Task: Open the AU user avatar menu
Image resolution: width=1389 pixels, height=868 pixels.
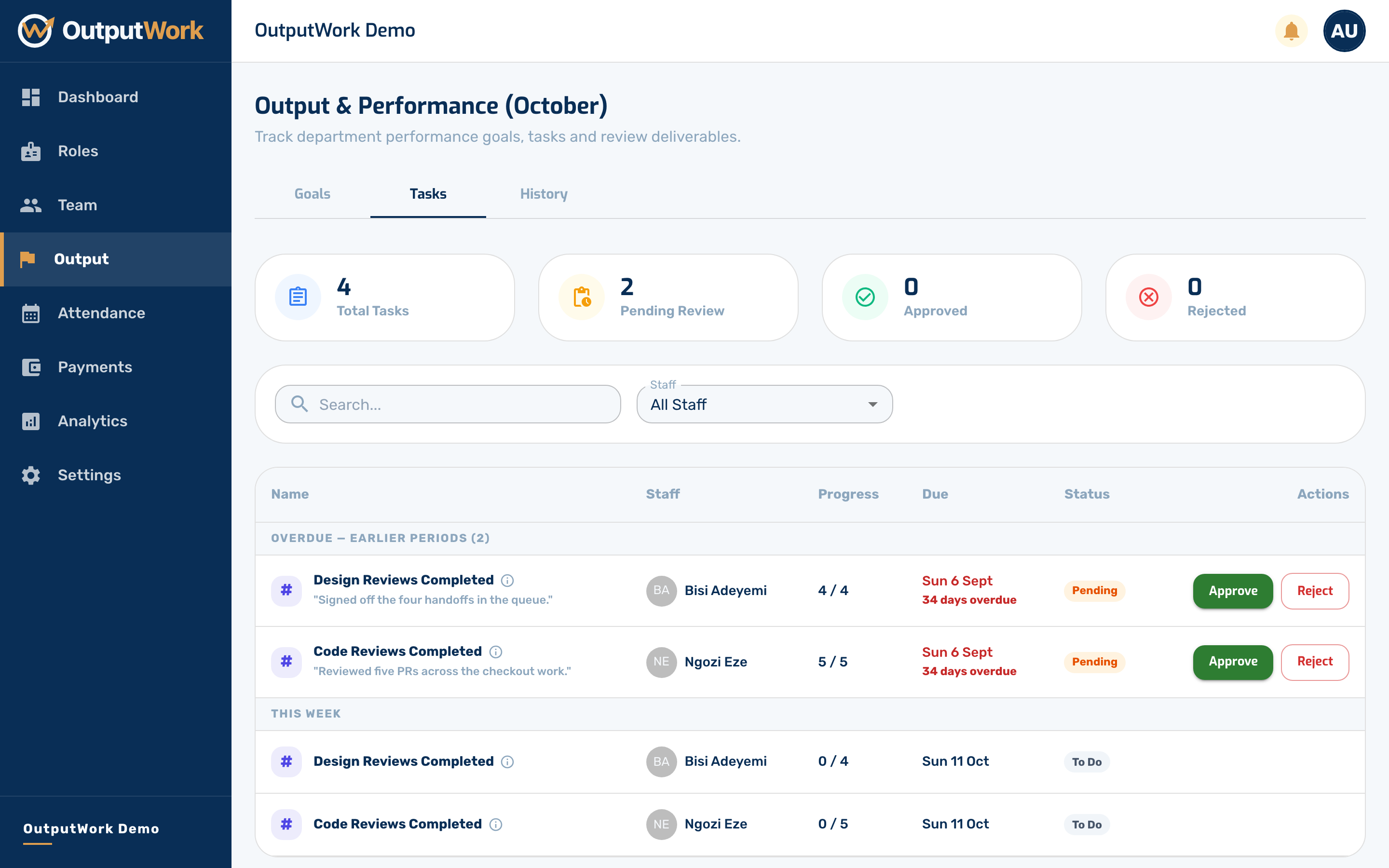Action: 1344,30
